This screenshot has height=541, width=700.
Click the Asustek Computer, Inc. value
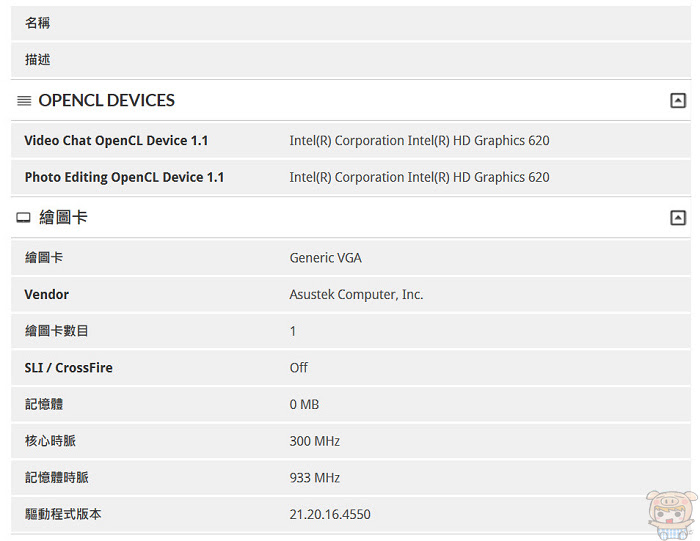pos(356,294)
